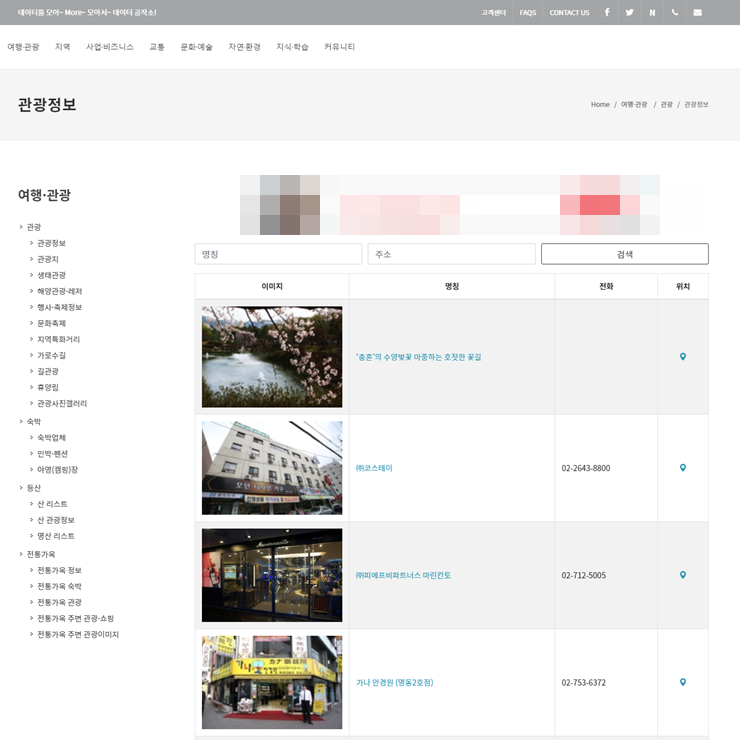Show map location for ㈜코스테이
Screen dimensions: 740x740
tap(682, 468)
